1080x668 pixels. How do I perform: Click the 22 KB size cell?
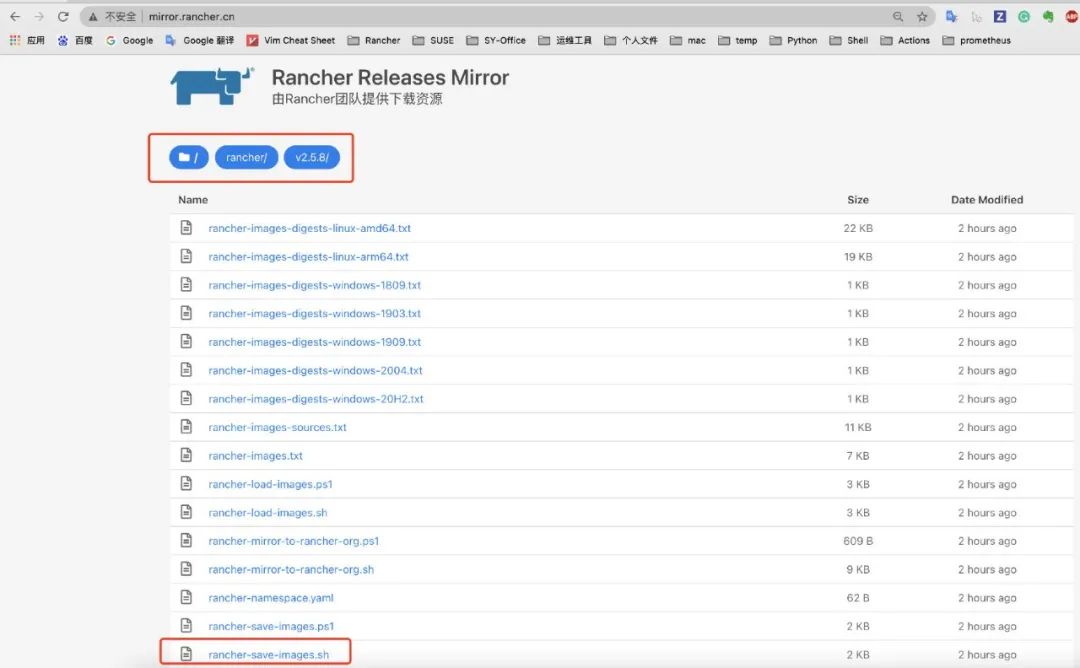(858, 228)
